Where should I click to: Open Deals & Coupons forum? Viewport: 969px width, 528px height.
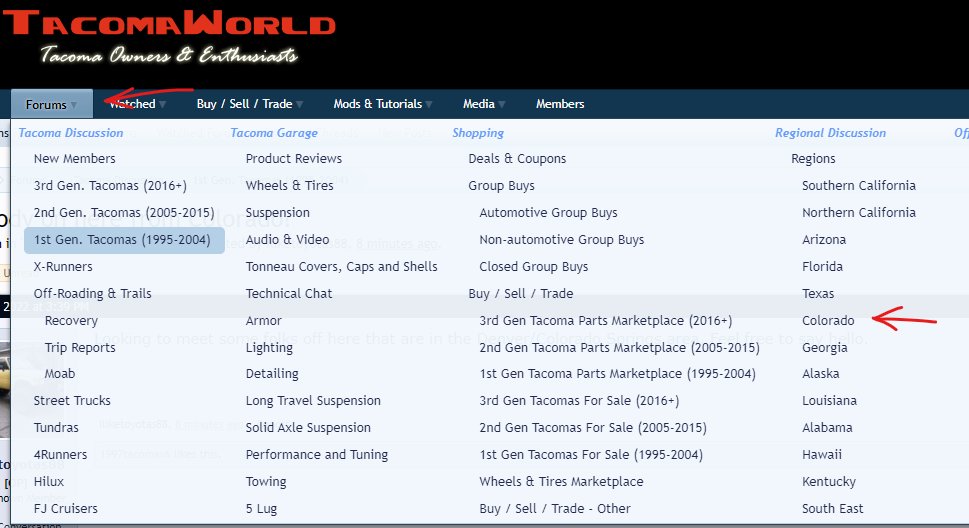(517, 159)
